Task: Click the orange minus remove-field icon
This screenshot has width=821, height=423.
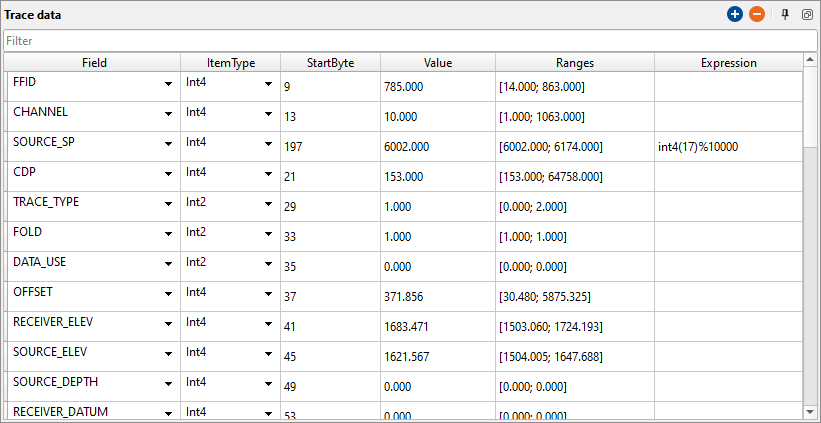Action: (x=757, y=14)
